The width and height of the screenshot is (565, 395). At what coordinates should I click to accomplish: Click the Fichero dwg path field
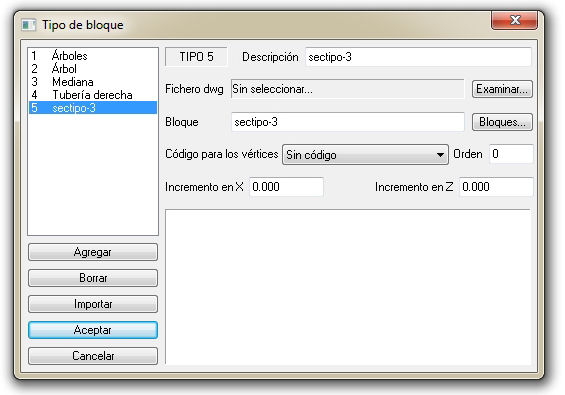[x=347, y=89]
